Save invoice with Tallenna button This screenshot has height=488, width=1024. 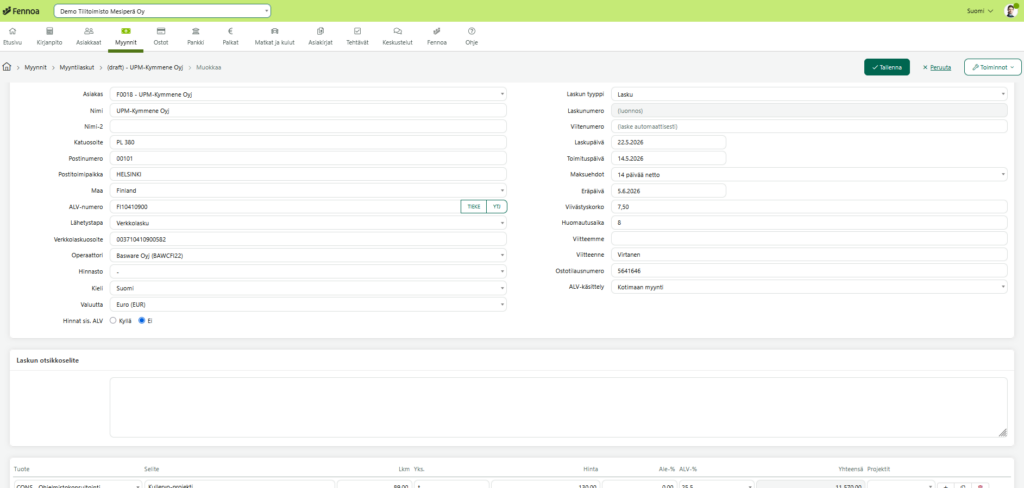click(887, 67)
